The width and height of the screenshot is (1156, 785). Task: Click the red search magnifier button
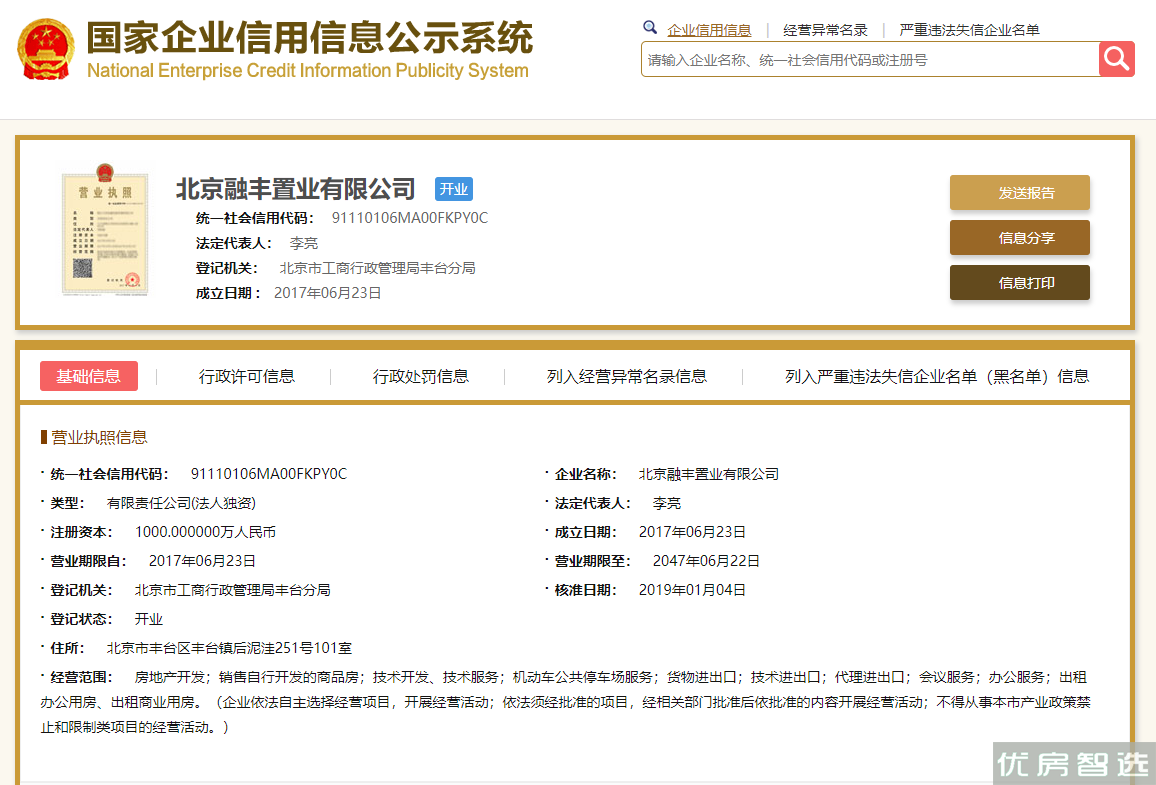pyautogui.click(x=1116, y=59)
